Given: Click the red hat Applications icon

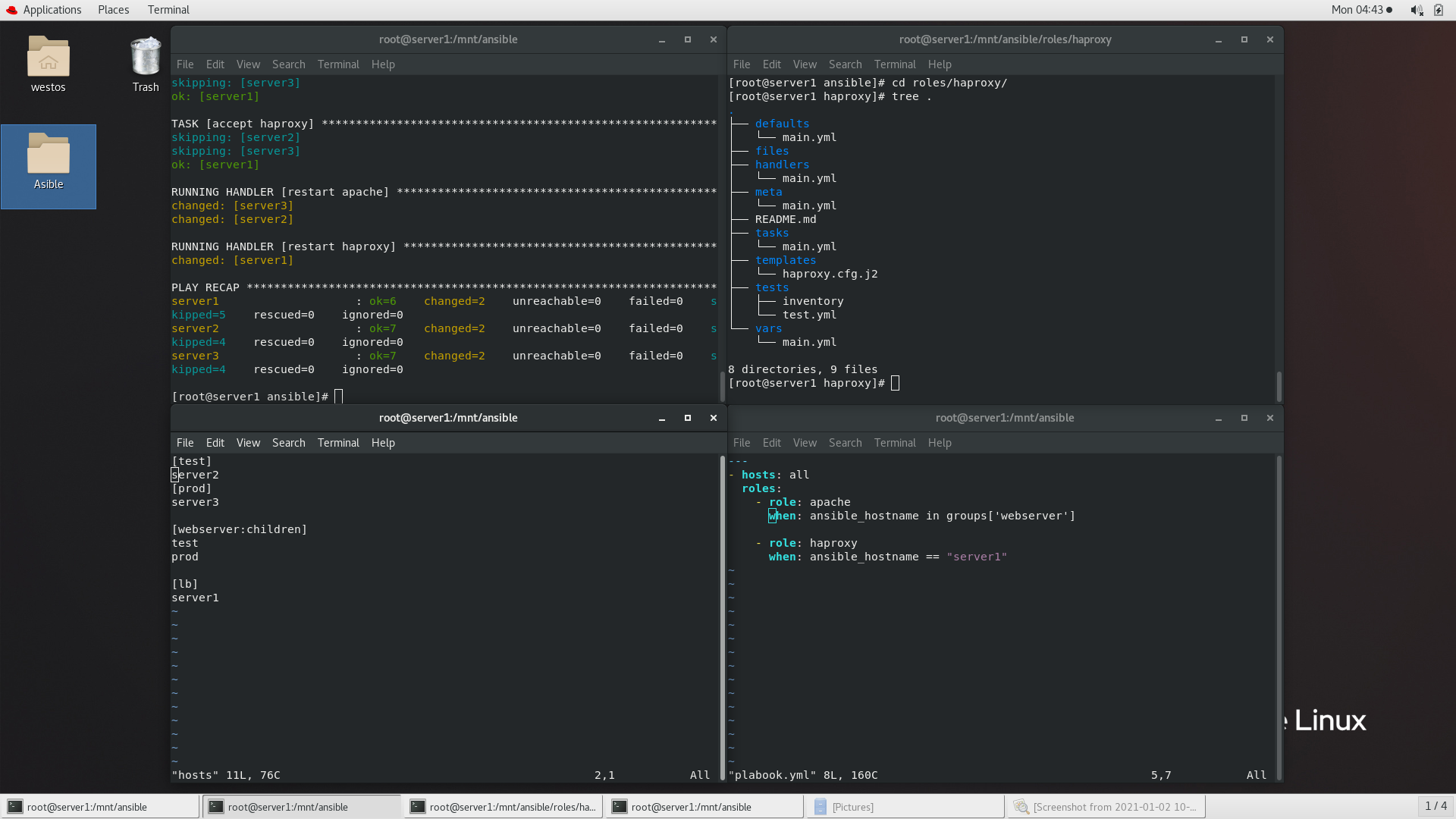Looking at the screenshot, I should coord(11,10).
